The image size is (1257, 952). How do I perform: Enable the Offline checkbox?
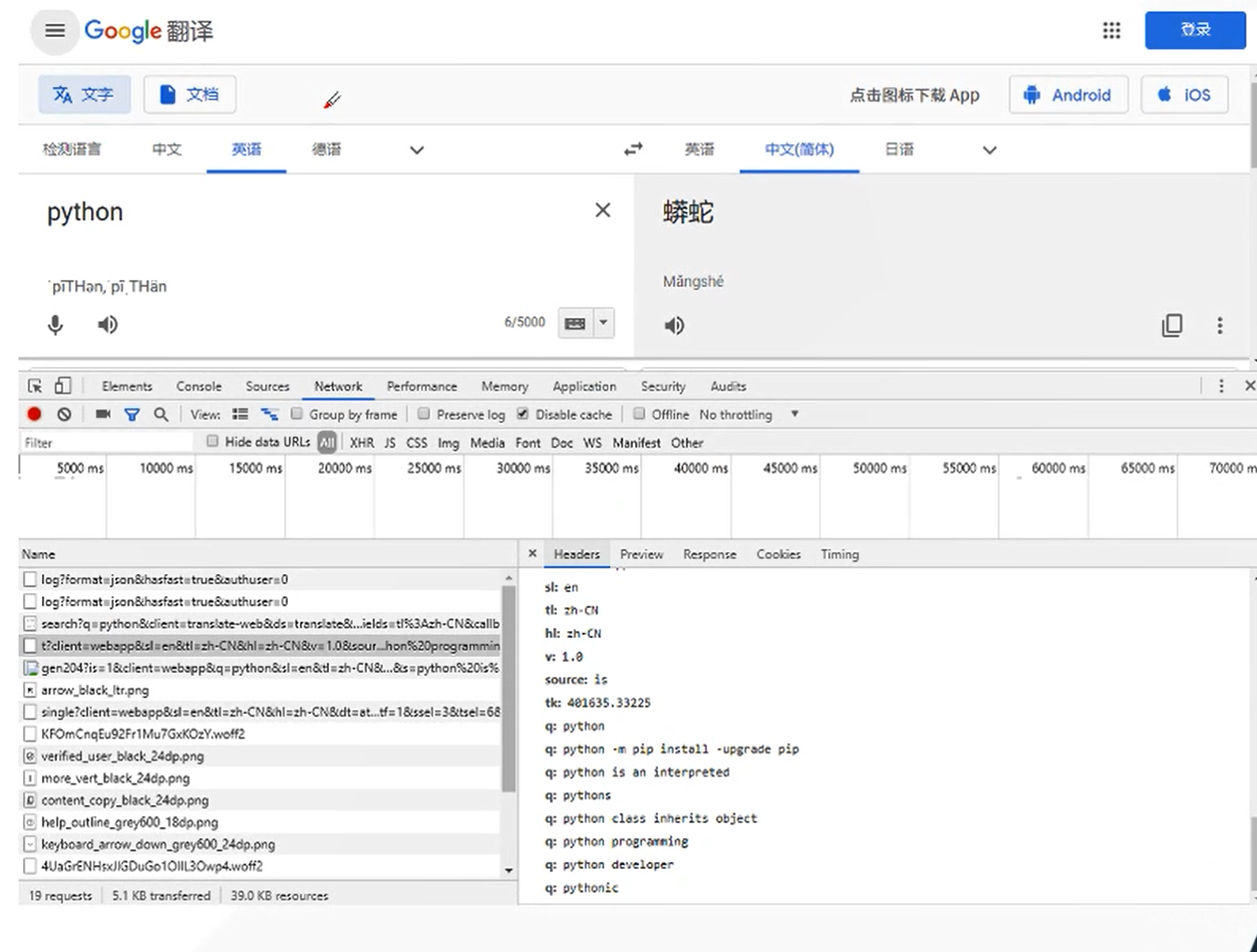pos(639,414)
